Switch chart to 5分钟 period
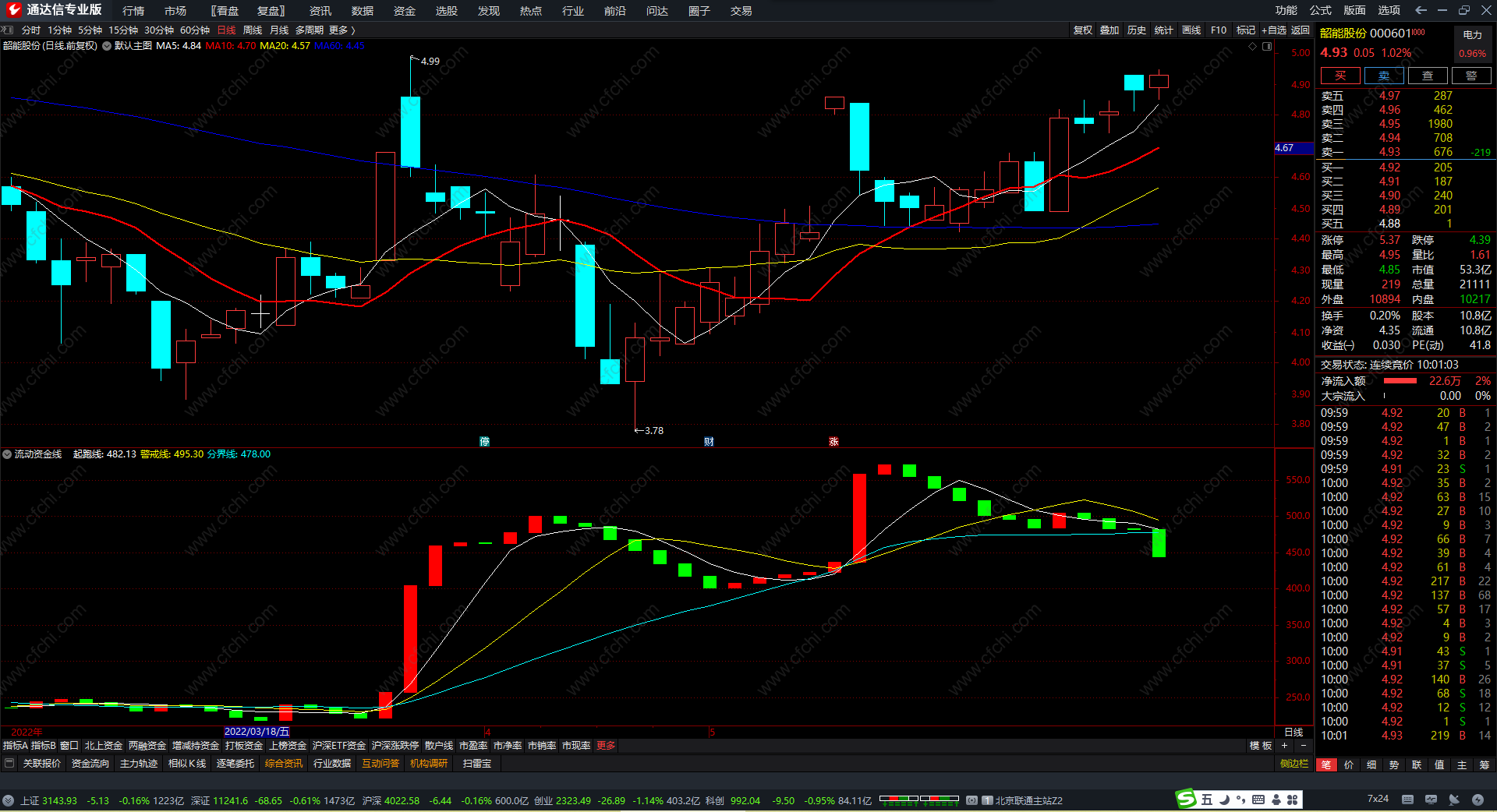Image resolution: width=1497 pixels, height=812 pixels. click(90, 30)
